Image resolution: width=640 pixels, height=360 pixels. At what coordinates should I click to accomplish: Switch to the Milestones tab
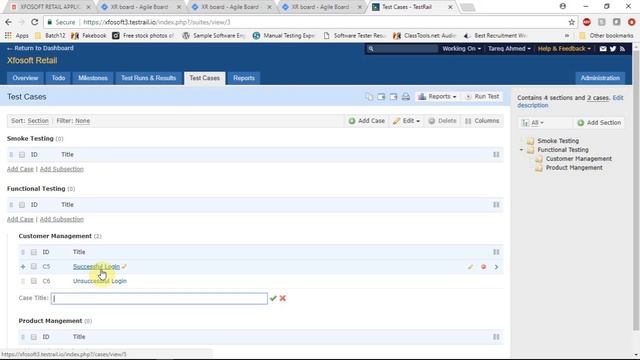pyautogui.click(x=93, y=78)
